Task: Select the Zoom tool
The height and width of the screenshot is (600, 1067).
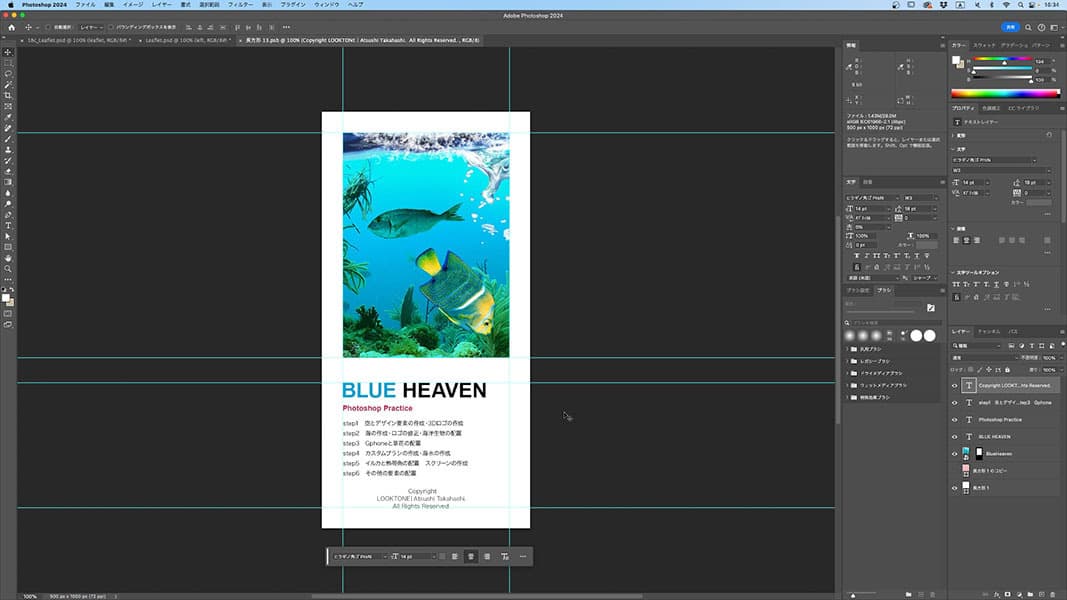Action: click(8, 269)
